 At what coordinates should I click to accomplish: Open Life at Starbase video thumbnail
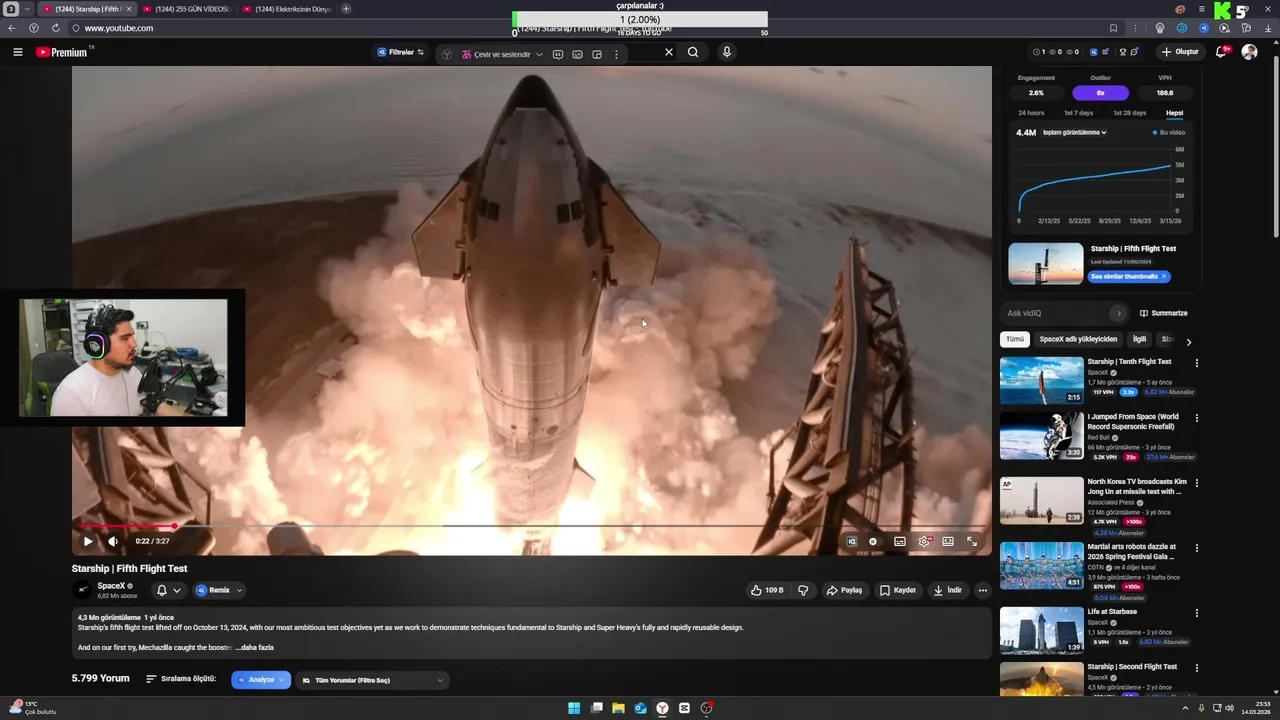[1042, 630]
